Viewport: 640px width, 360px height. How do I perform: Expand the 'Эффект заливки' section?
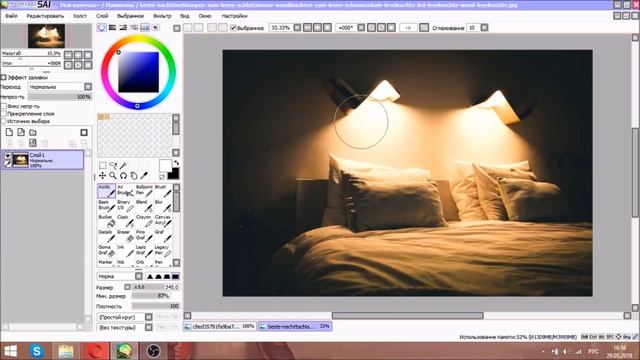pos(4,77)
